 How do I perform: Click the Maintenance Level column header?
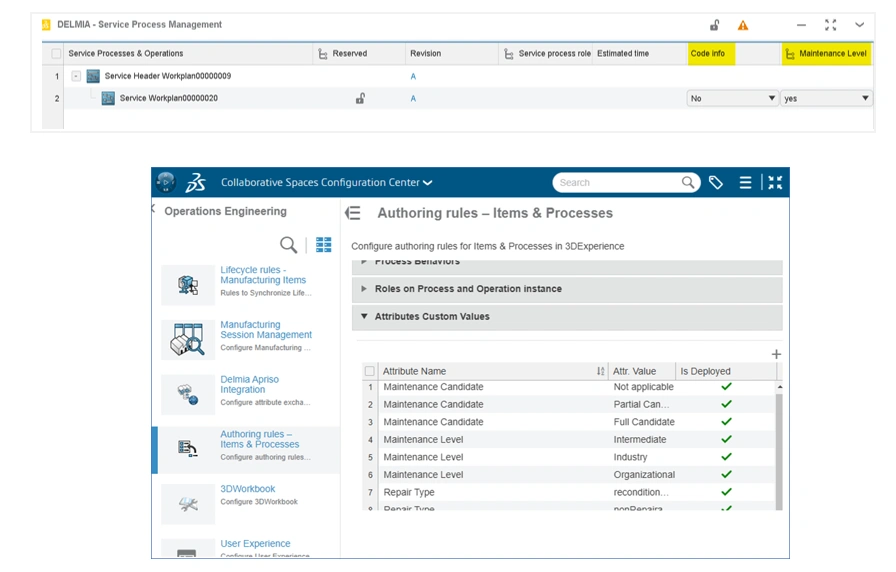point(826,54)
